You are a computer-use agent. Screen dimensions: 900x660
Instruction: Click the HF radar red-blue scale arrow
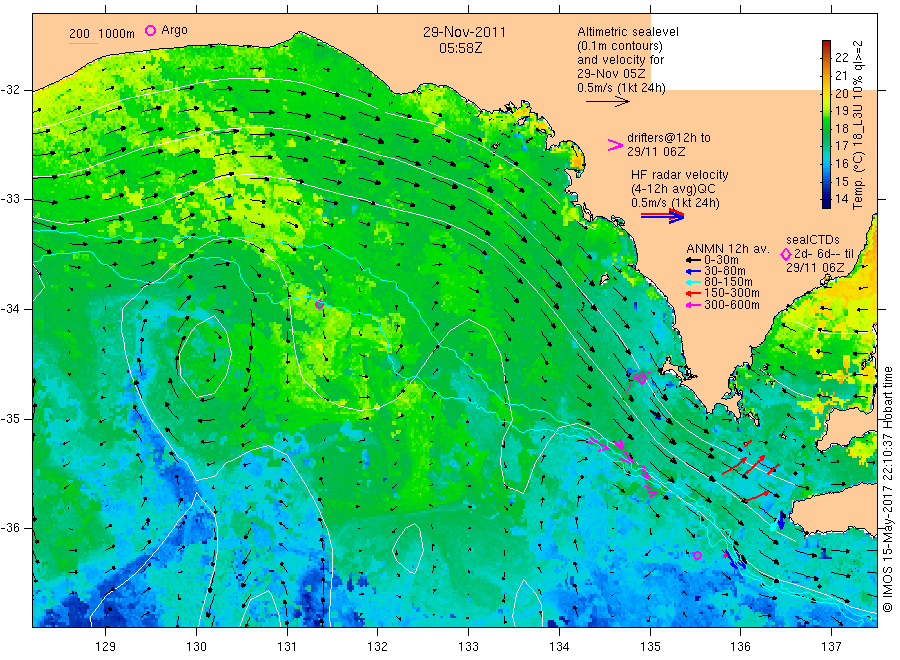pos(662,216)
